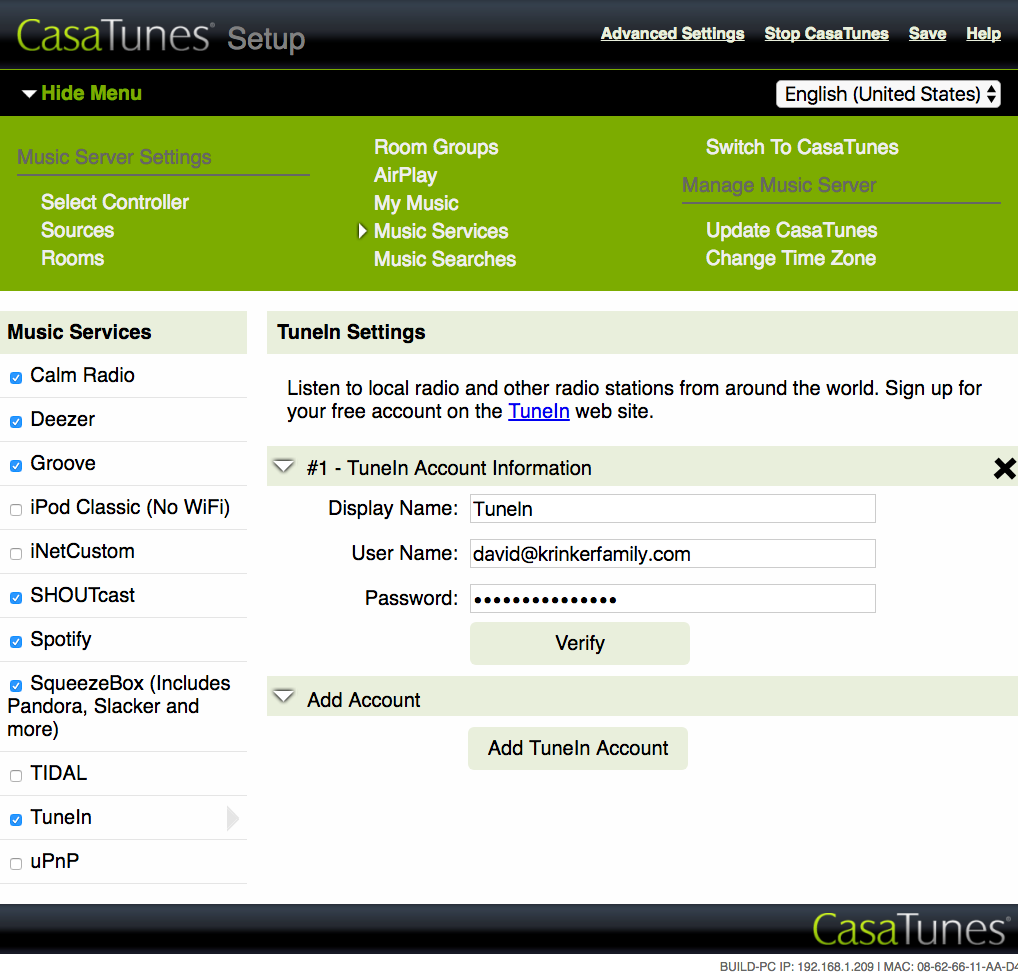Click the Verify button
The width and height of the screenshot is (1018, 976).
point(580,643)
